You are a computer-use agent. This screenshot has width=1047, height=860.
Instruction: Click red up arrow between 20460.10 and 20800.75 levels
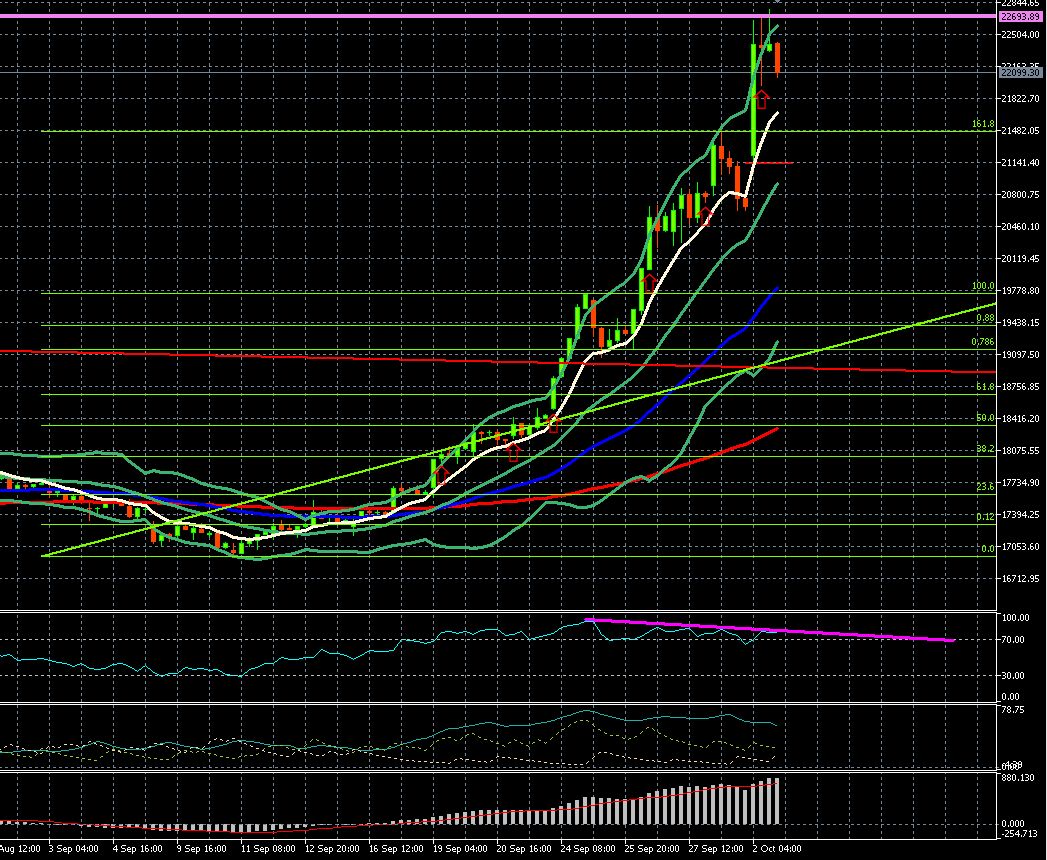[x=705, y=216]
